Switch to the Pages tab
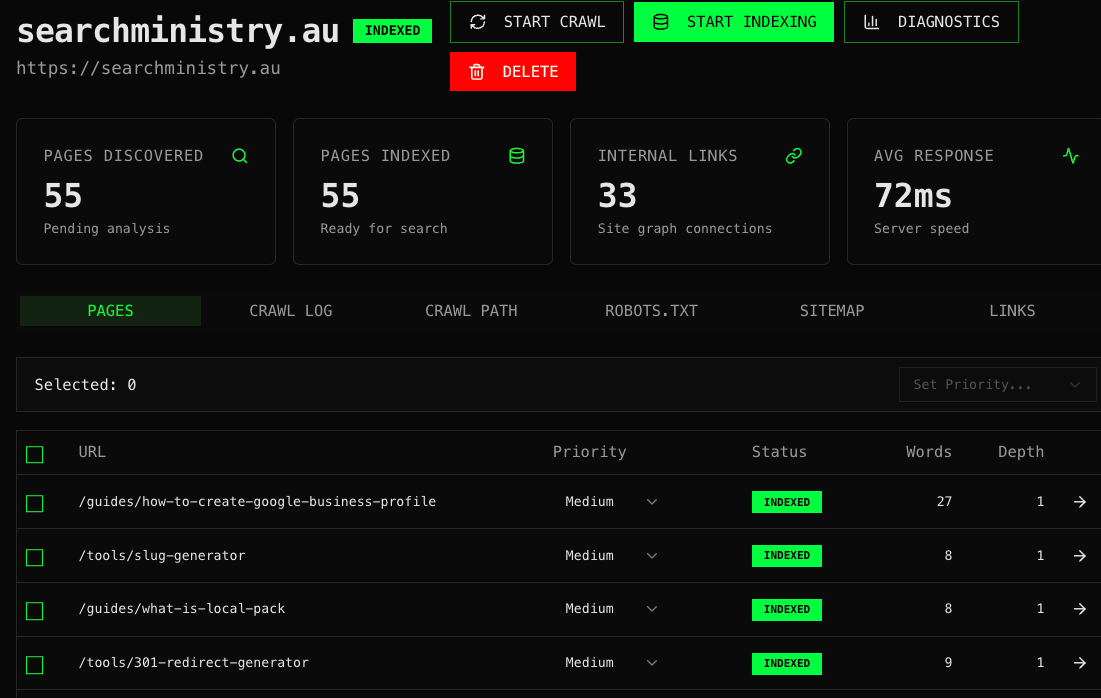The width and height of the screenshot is (1101, 698). 110,311
